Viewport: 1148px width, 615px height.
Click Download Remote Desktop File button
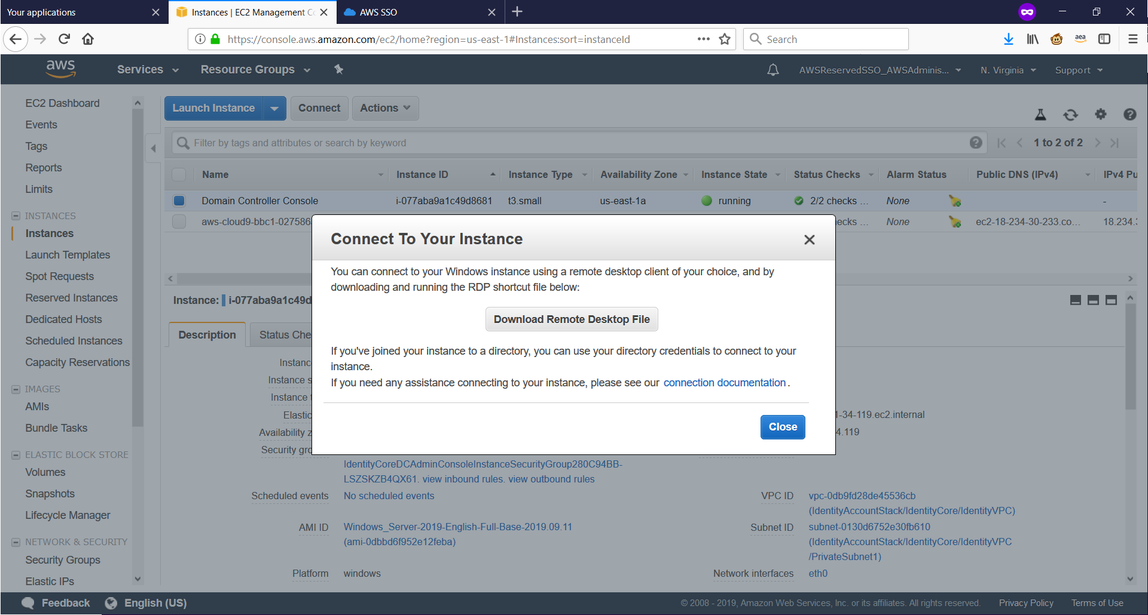572,319
